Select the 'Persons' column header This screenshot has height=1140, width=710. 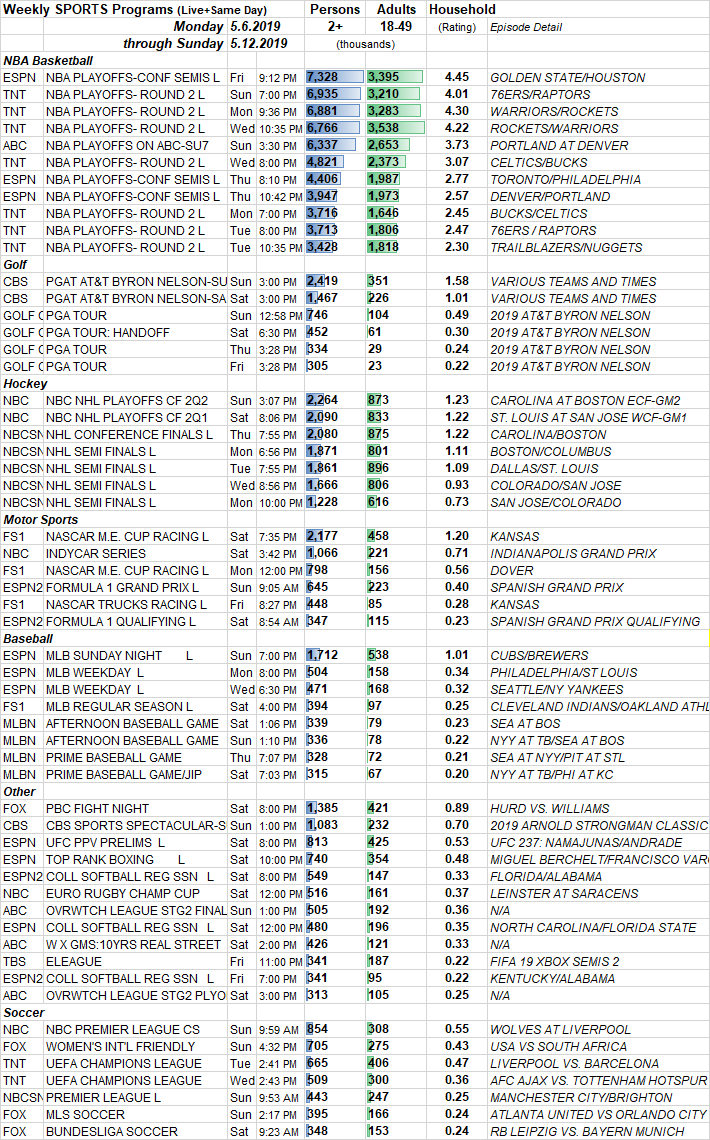[334, 9]
